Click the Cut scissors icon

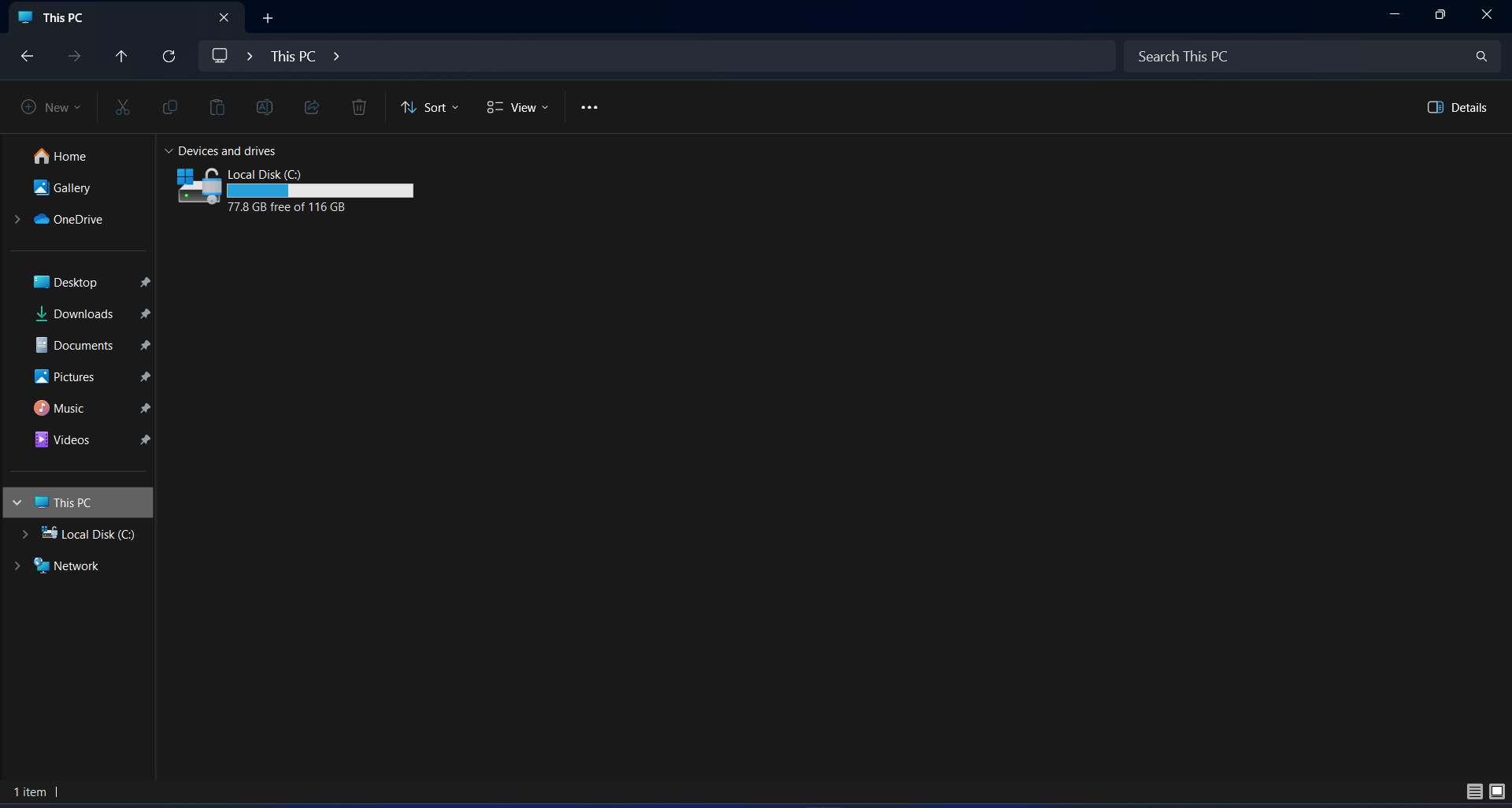(123, 107)
